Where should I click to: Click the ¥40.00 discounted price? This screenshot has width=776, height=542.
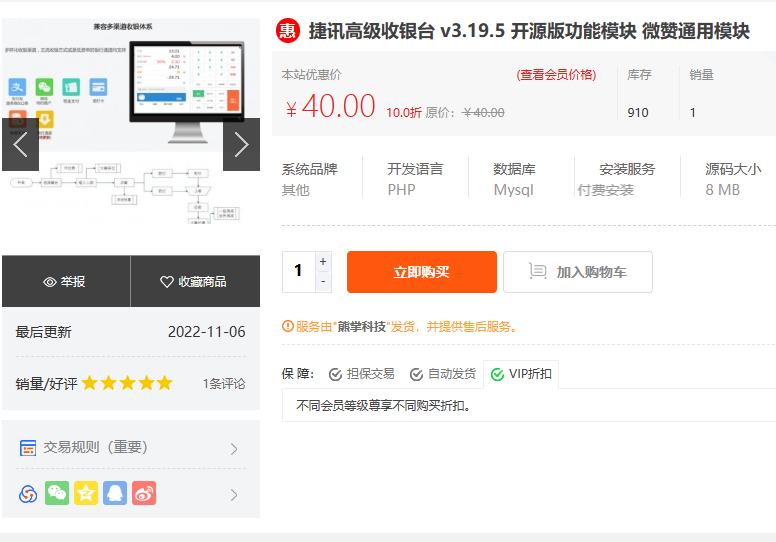click(331, 106)
